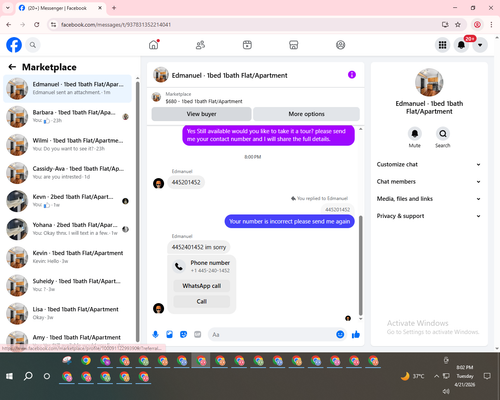Open the Marketplace storefront icon
Viewport: 500px width, 400px height.
click(x=294, y=45)
